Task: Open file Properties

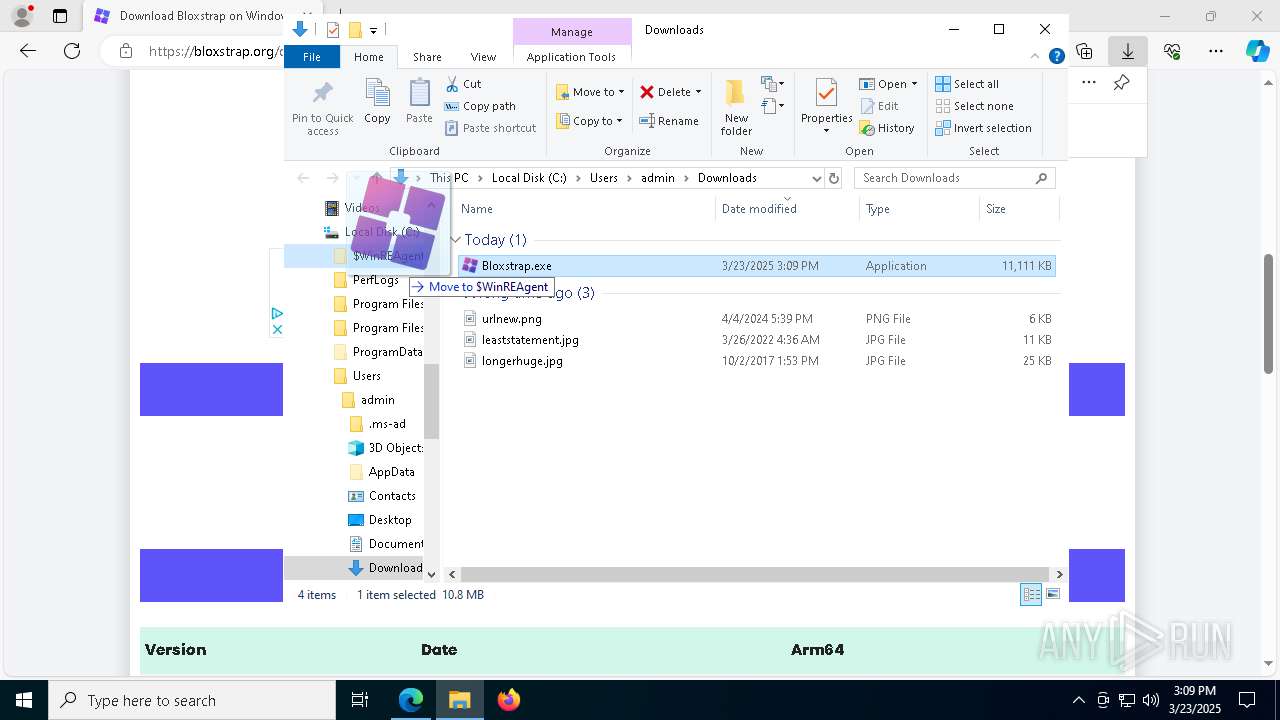Action: (826, 106)
